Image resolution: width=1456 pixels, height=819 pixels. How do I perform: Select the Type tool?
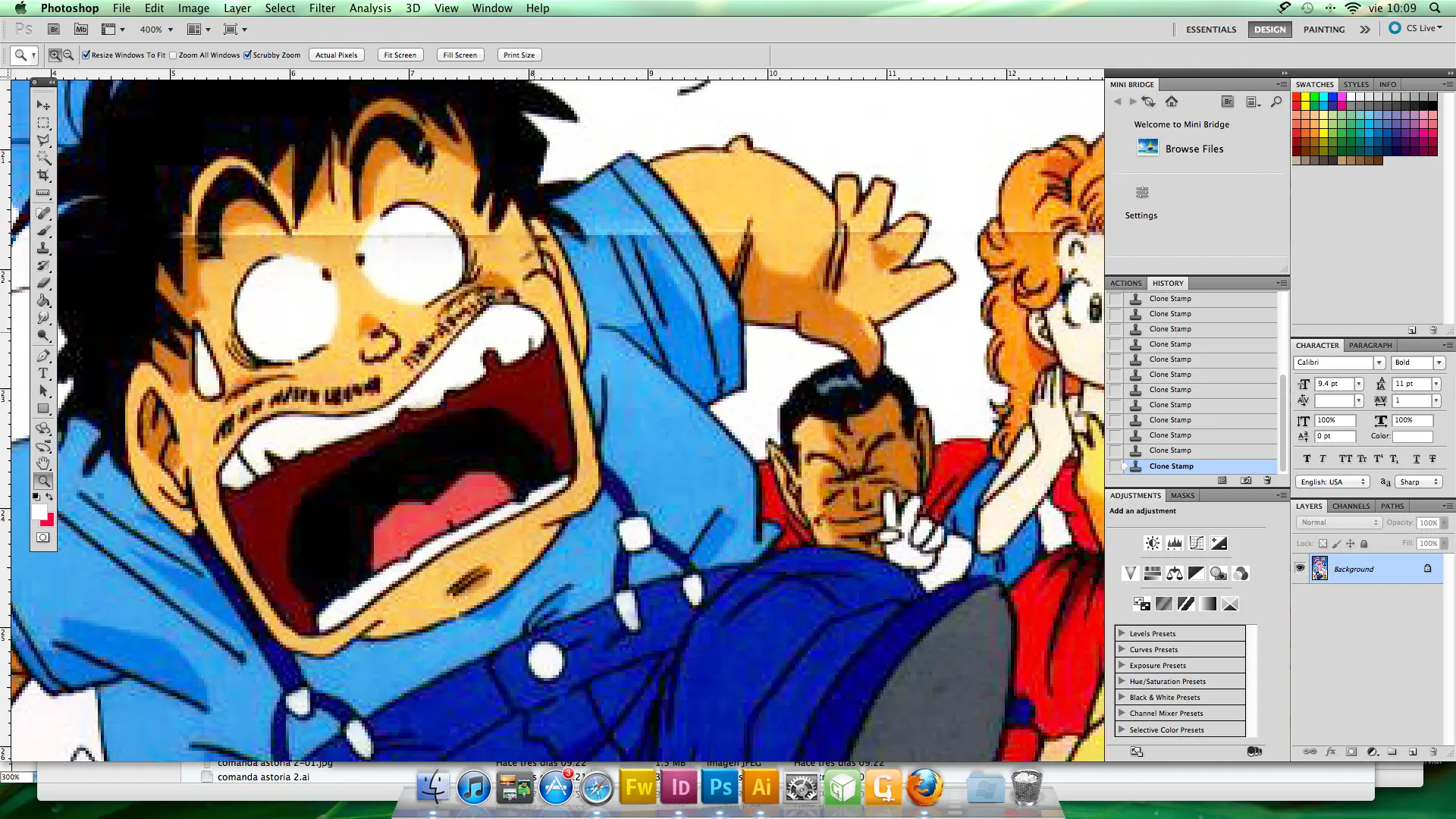point(43,373)
